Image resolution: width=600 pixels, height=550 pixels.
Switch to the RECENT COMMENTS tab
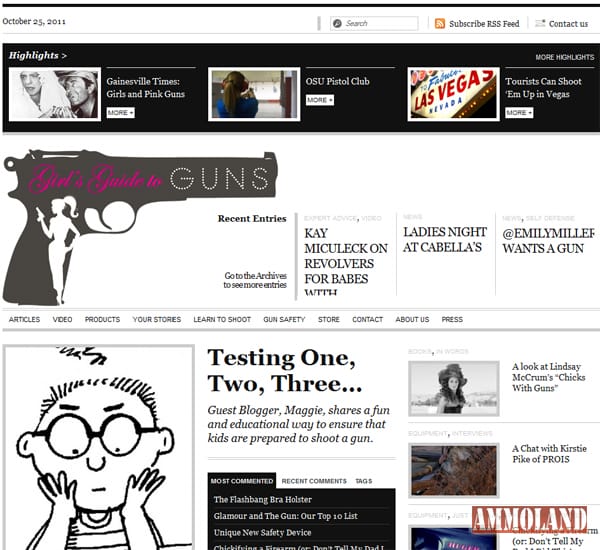point(314,481)
